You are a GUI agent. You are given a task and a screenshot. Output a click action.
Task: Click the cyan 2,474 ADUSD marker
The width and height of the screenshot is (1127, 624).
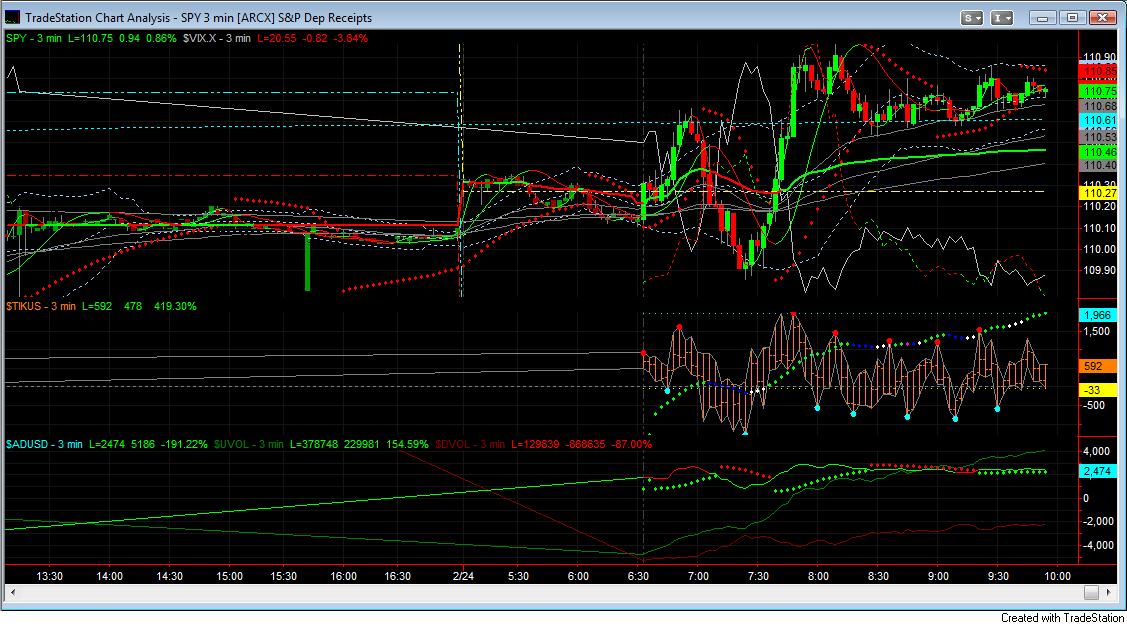click(1100, 470)
